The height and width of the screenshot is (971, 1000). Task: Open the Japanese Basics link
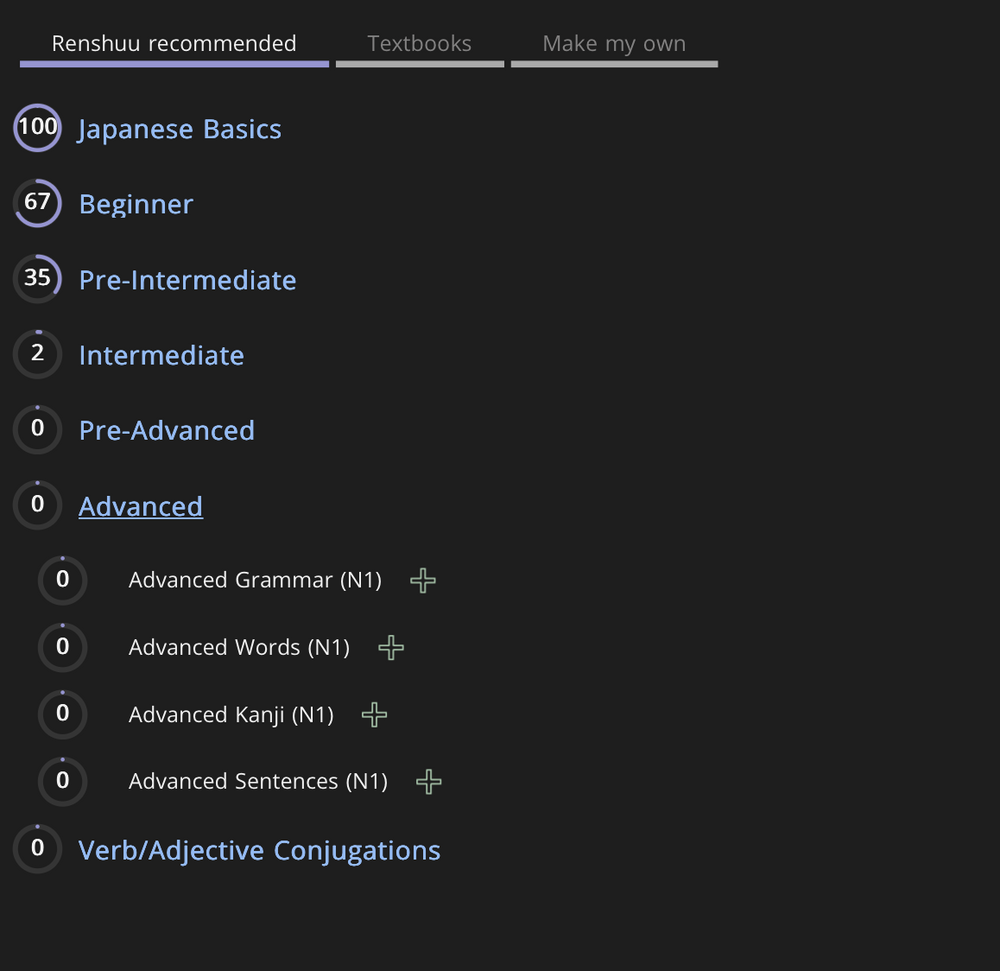[x=180, y=129]
